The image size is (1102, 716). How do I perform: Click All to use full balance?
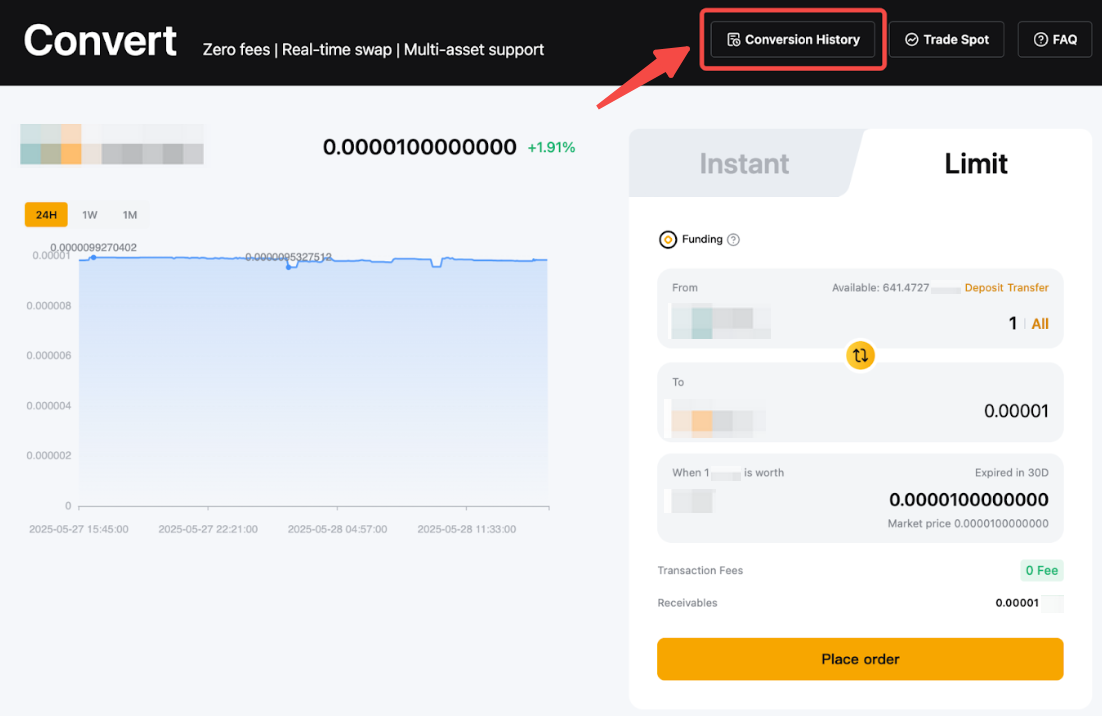pos(1040,324)
